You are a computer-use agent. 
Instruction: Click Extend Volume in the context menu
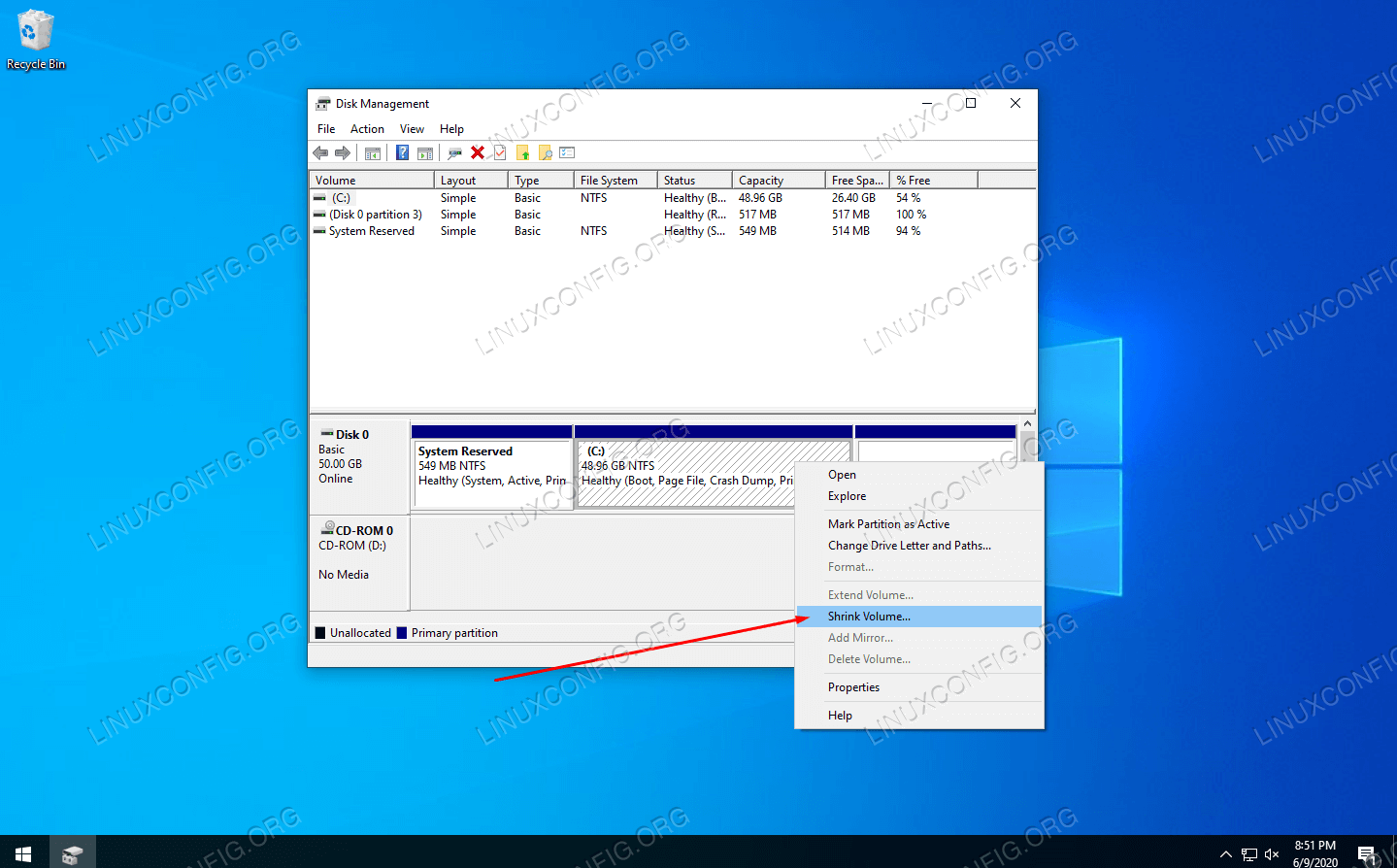[x=918, y=595]
